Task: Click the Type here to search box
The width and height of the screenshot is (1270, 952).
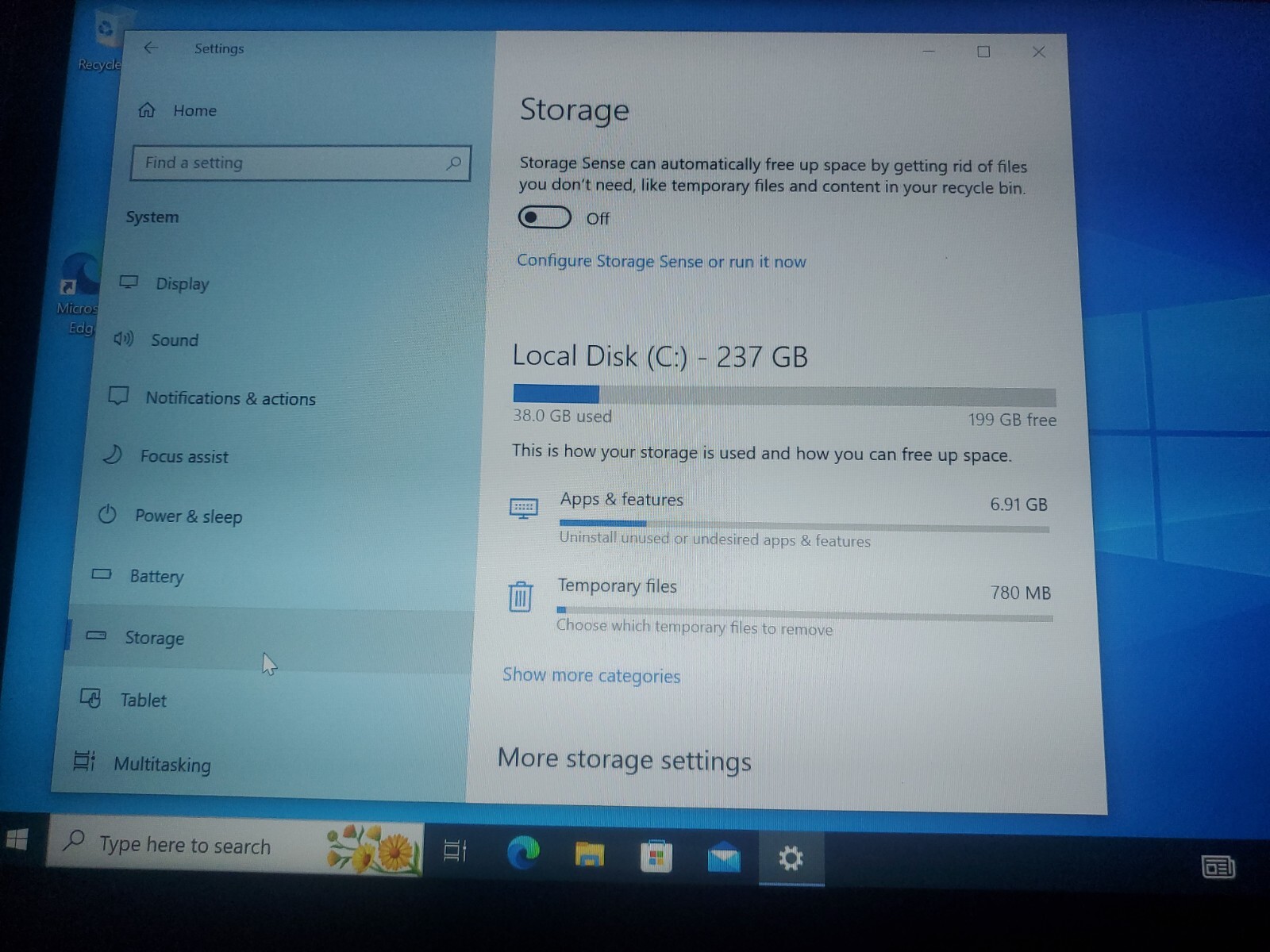Action: (x=235, y=846)
